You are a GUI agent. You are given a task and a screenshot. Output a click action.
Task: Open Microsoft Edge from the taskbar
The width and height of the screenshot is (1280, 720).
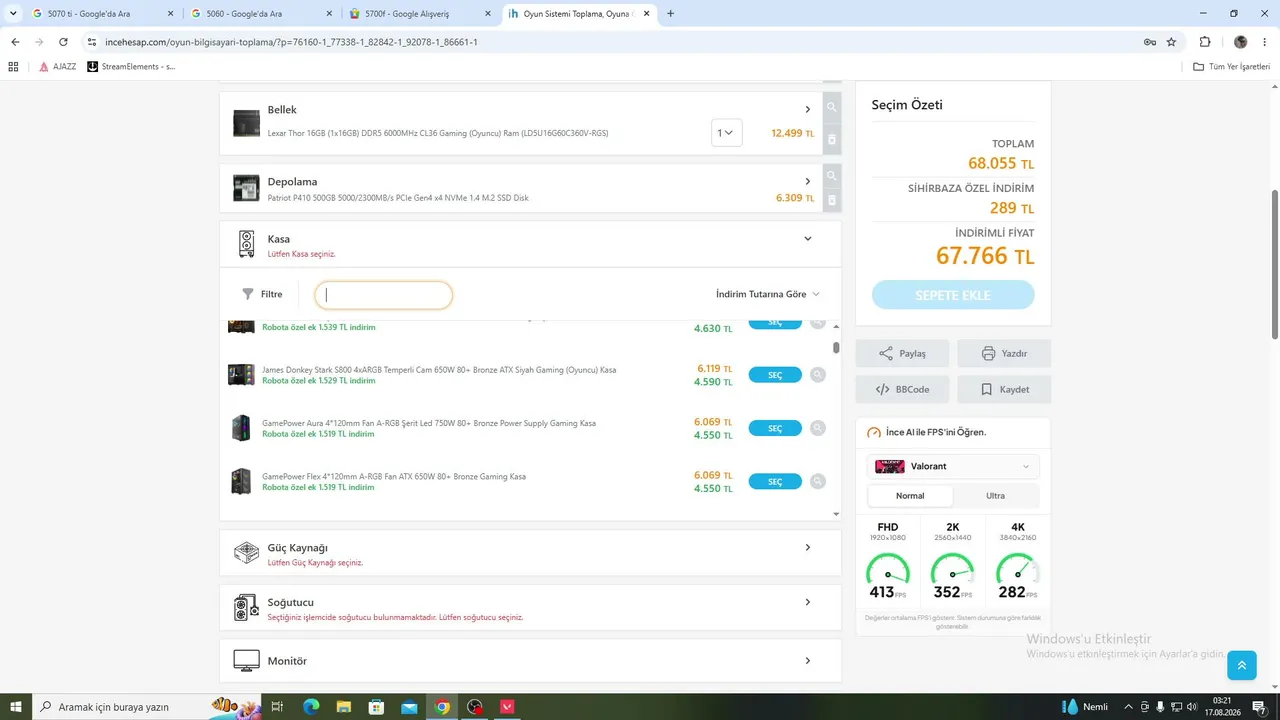310,707
